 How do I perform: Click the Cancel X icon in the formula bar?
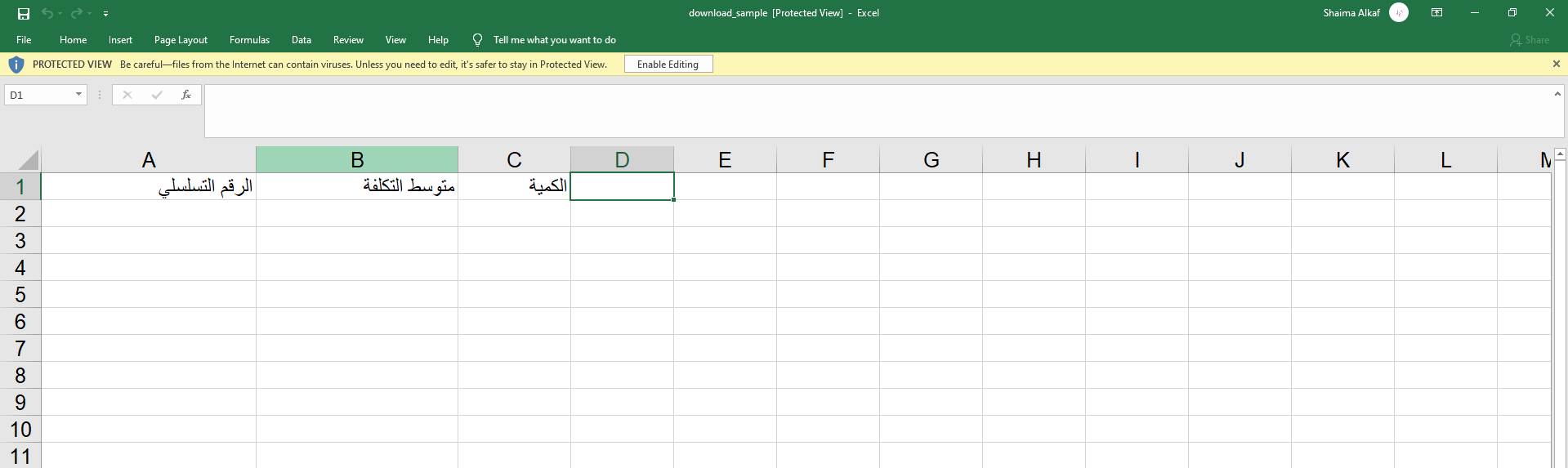tap(127, 95)
